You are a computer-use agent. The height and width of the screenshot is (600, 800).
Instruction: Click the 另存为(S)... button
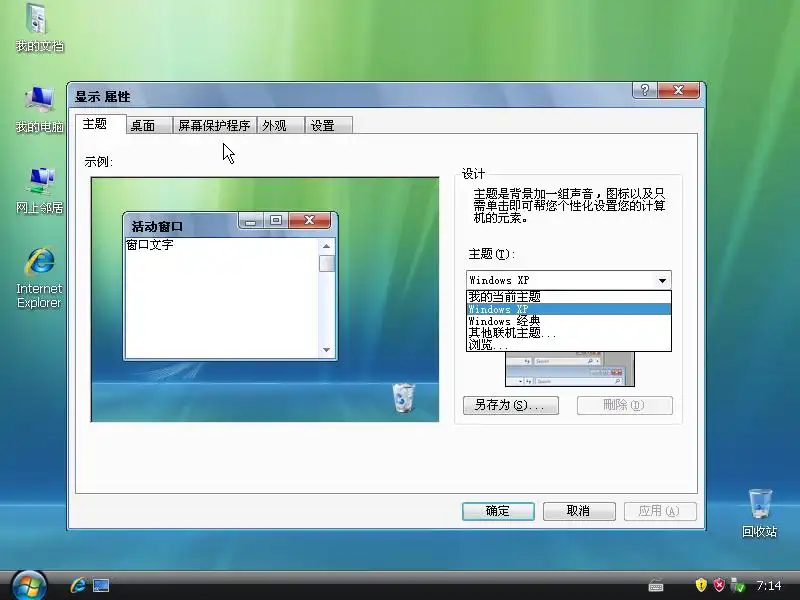(x=511, y=405)
